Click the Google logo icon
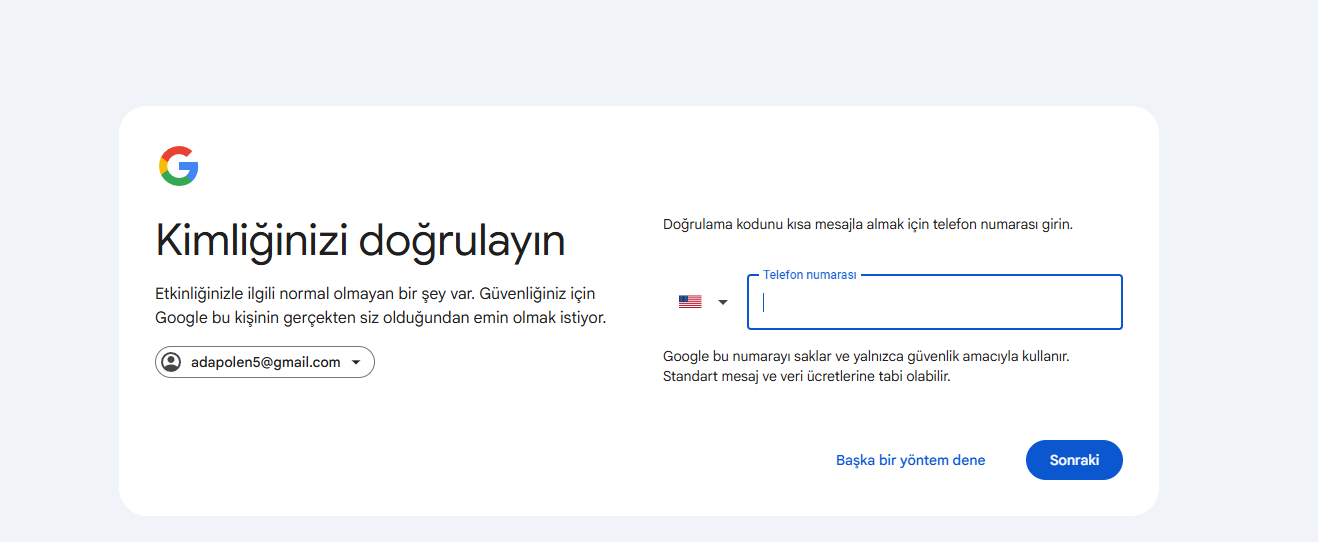 pos(179,166)
